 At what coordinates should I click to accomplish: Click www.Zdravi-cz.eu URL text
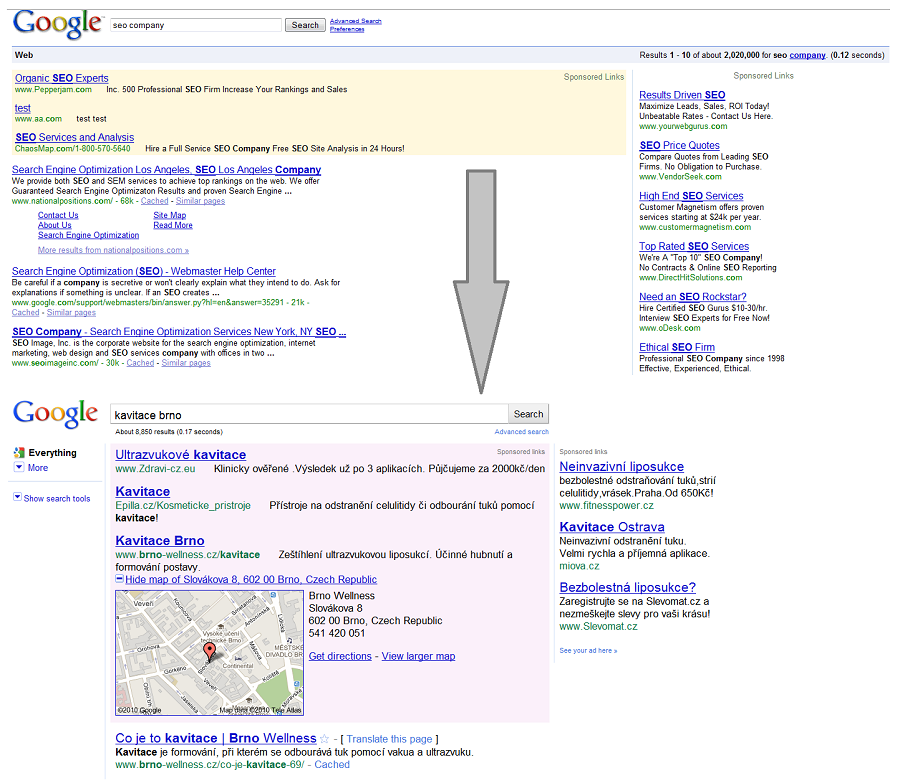pos(155,469)
